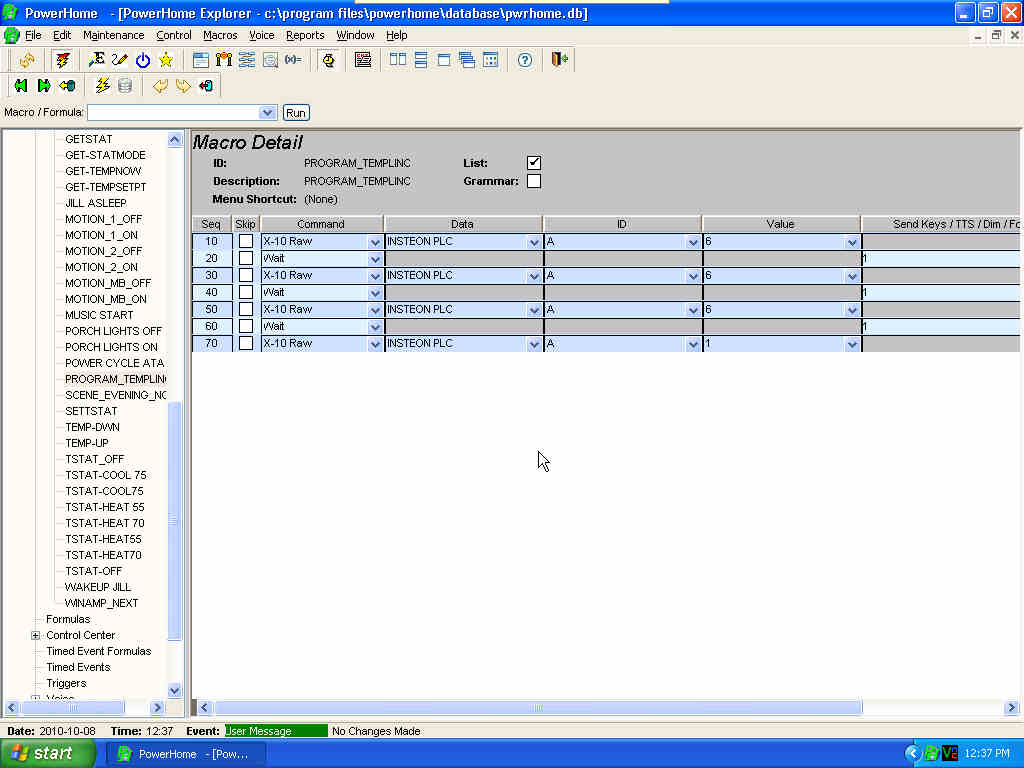Viewport: 1024px width, 768px height.
Task: Open Command dropdown in sequence 10 row
Action: pos(375,242)
